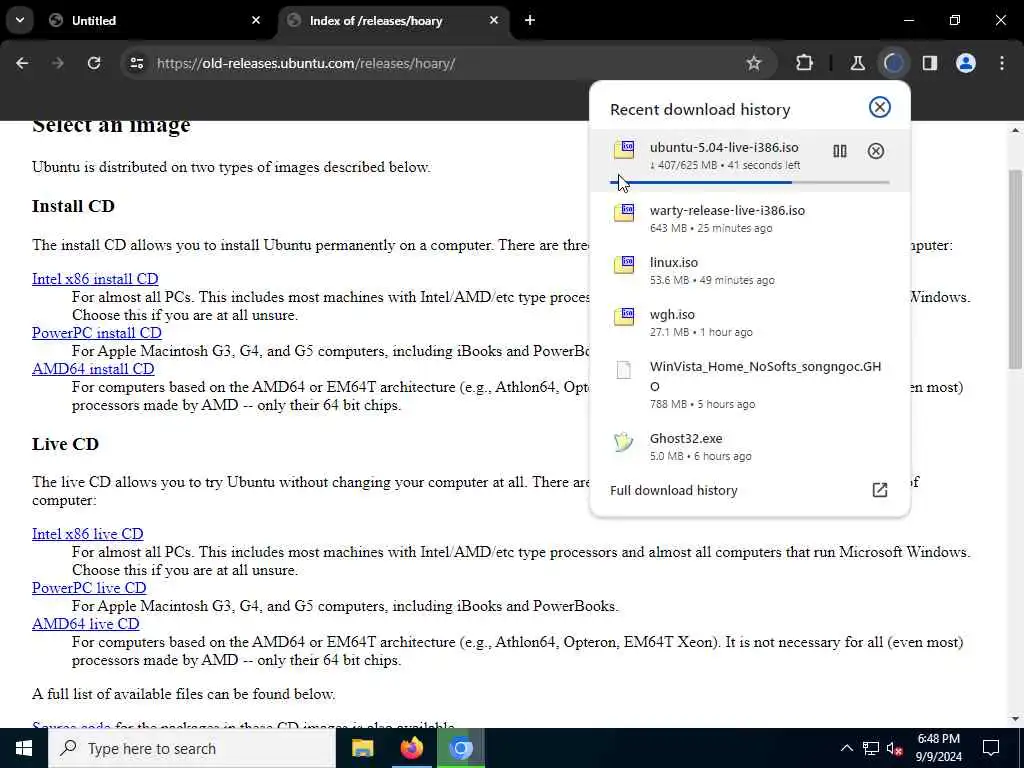Expand the tab search dropdown

pyautogui.click(x=20, y=20)
